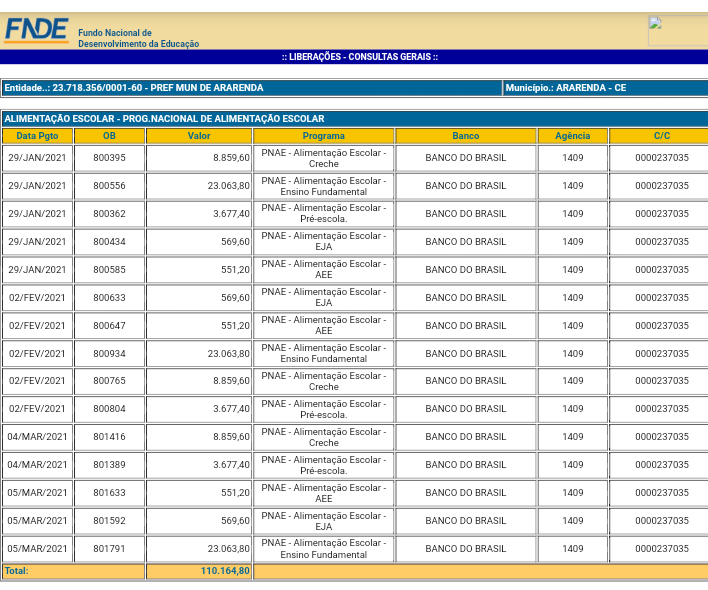Viewport: 708px width, 590px height.
Task: Click value 8.859,60 in OB 800765 row
Action: 231,381
